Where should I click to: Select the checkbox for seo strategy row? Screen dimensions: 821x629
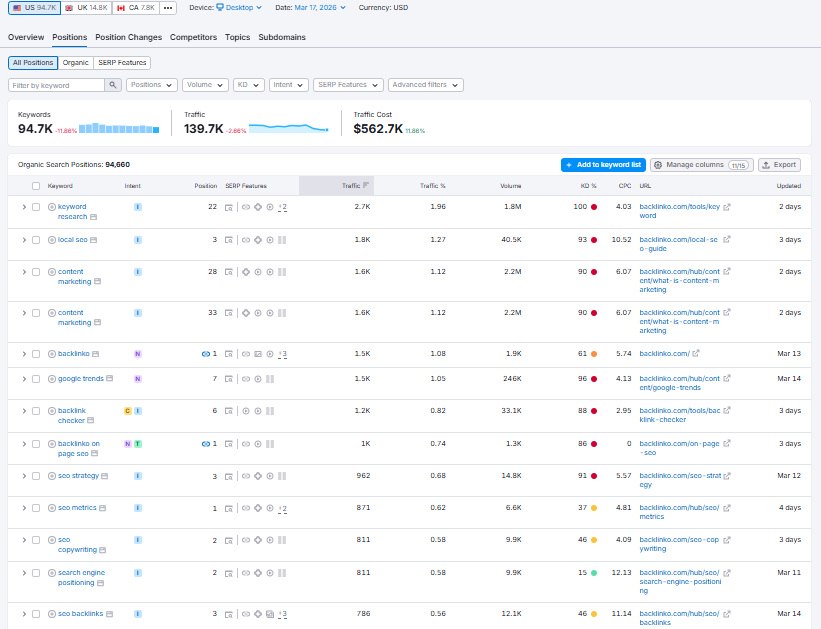36,476
